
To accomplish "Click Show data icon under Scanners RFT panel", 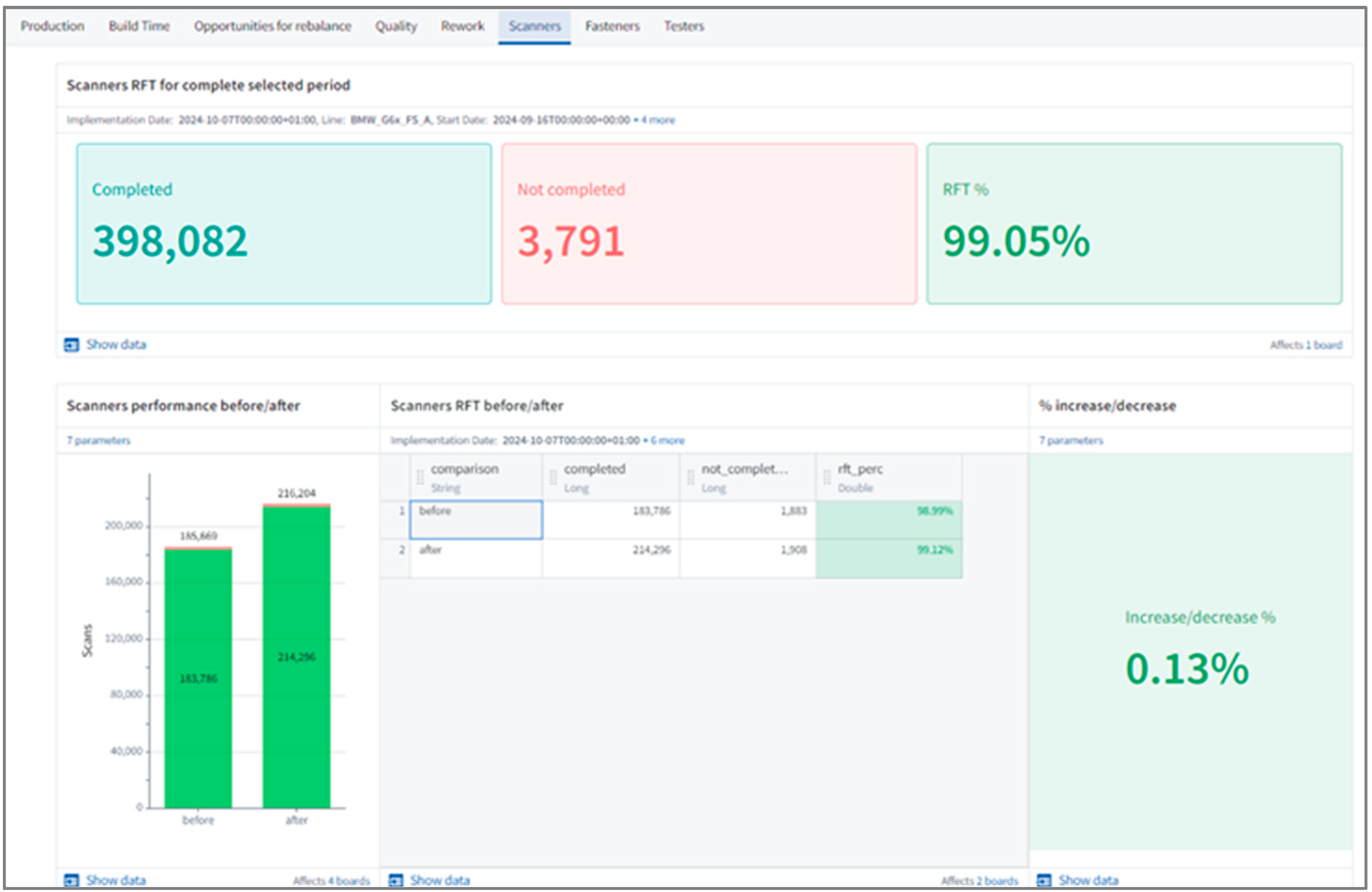I will click(x=71, y=344).
